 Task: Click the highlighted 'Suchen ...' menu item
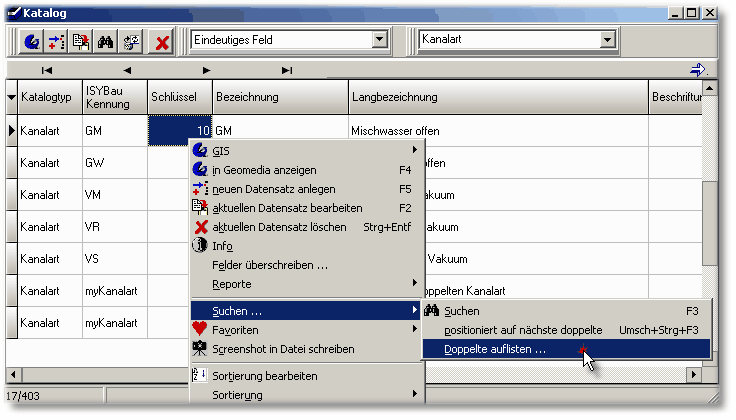tap(306, 311)
